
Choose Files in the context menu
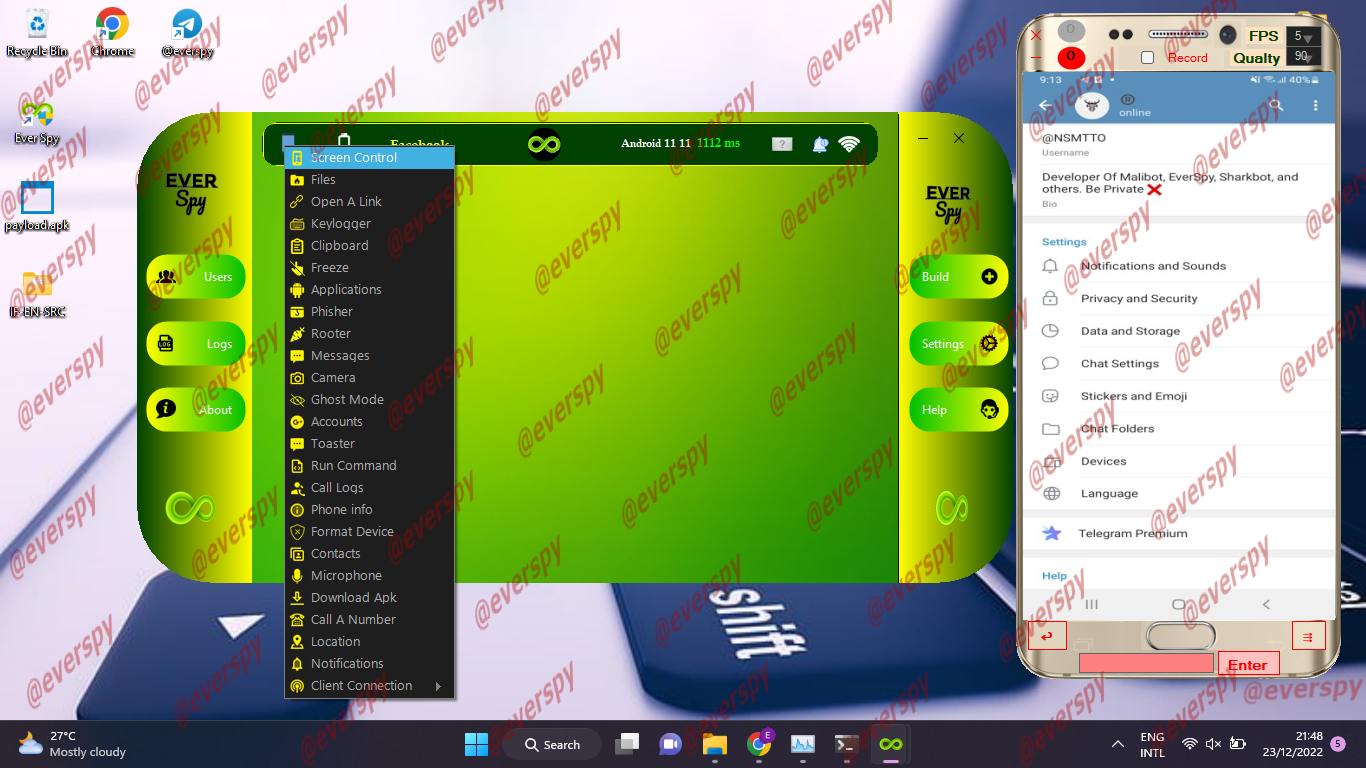coord(370,180)
